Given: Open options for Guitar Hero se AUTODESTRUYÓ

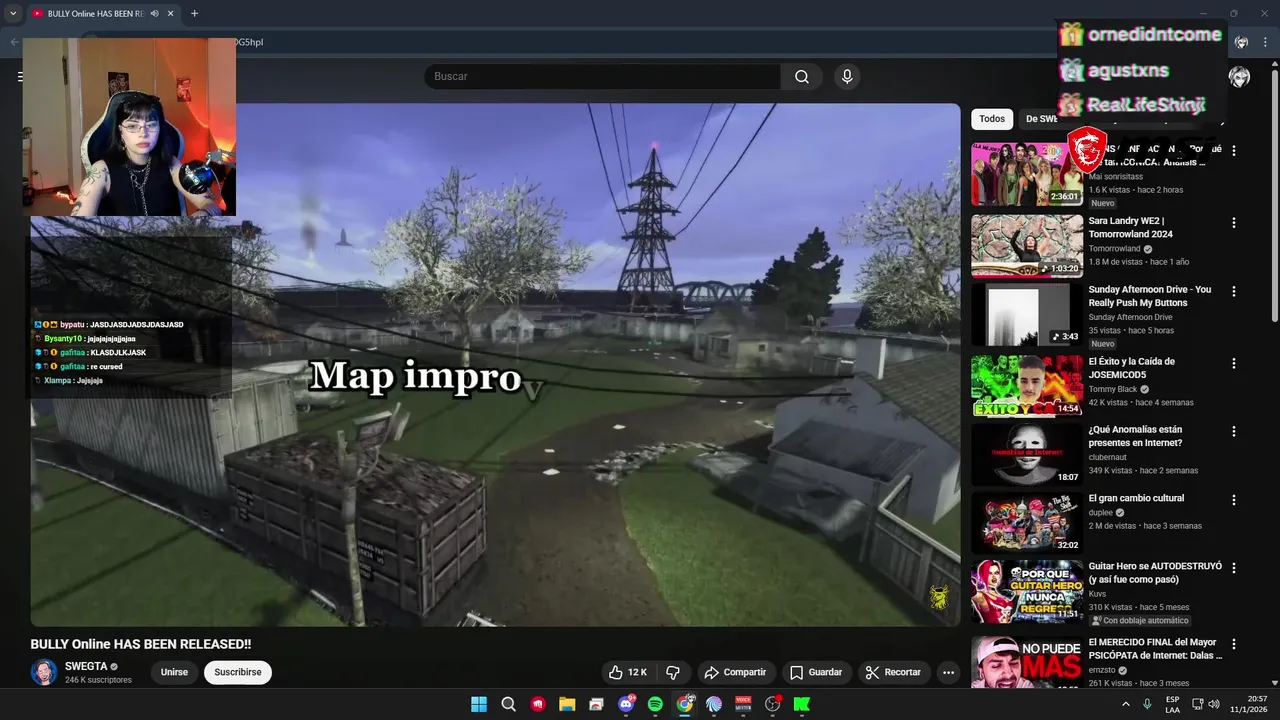Looking at the screenshot, I should point(1234,568).
